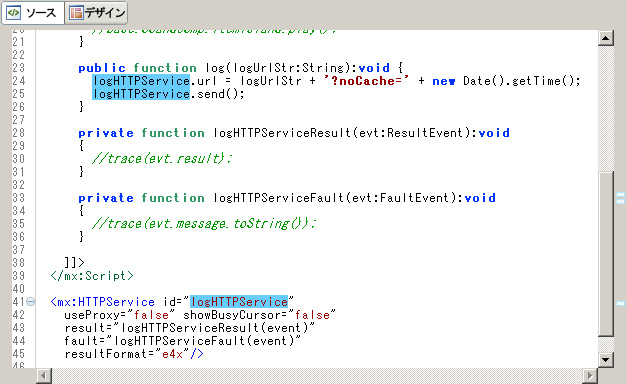Switch to the デザイン (Design) view tab
627x384 pixels.
click(96, 13)
